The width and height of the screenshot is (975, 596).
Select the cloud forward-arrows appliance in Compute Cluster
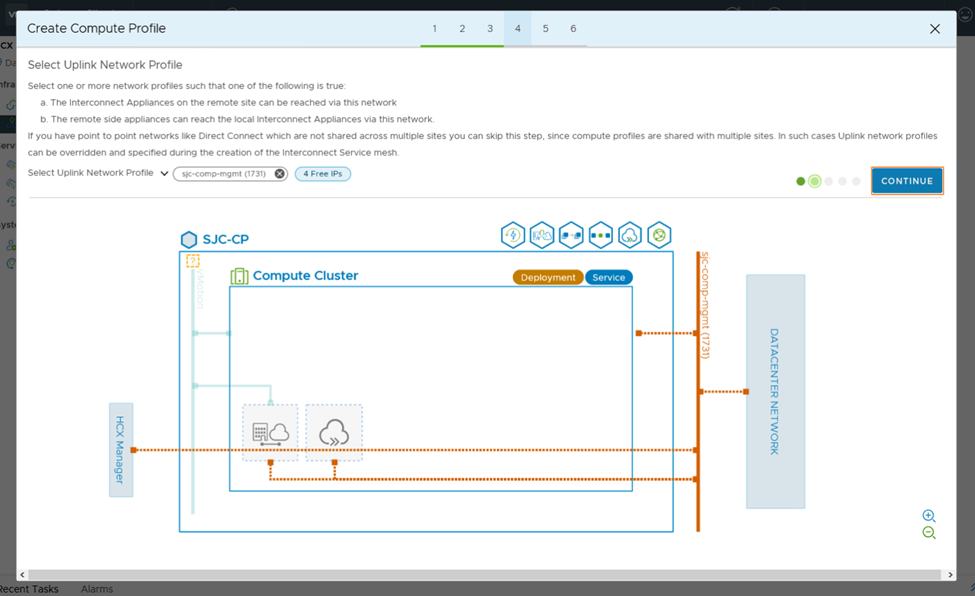click(334, 433)
